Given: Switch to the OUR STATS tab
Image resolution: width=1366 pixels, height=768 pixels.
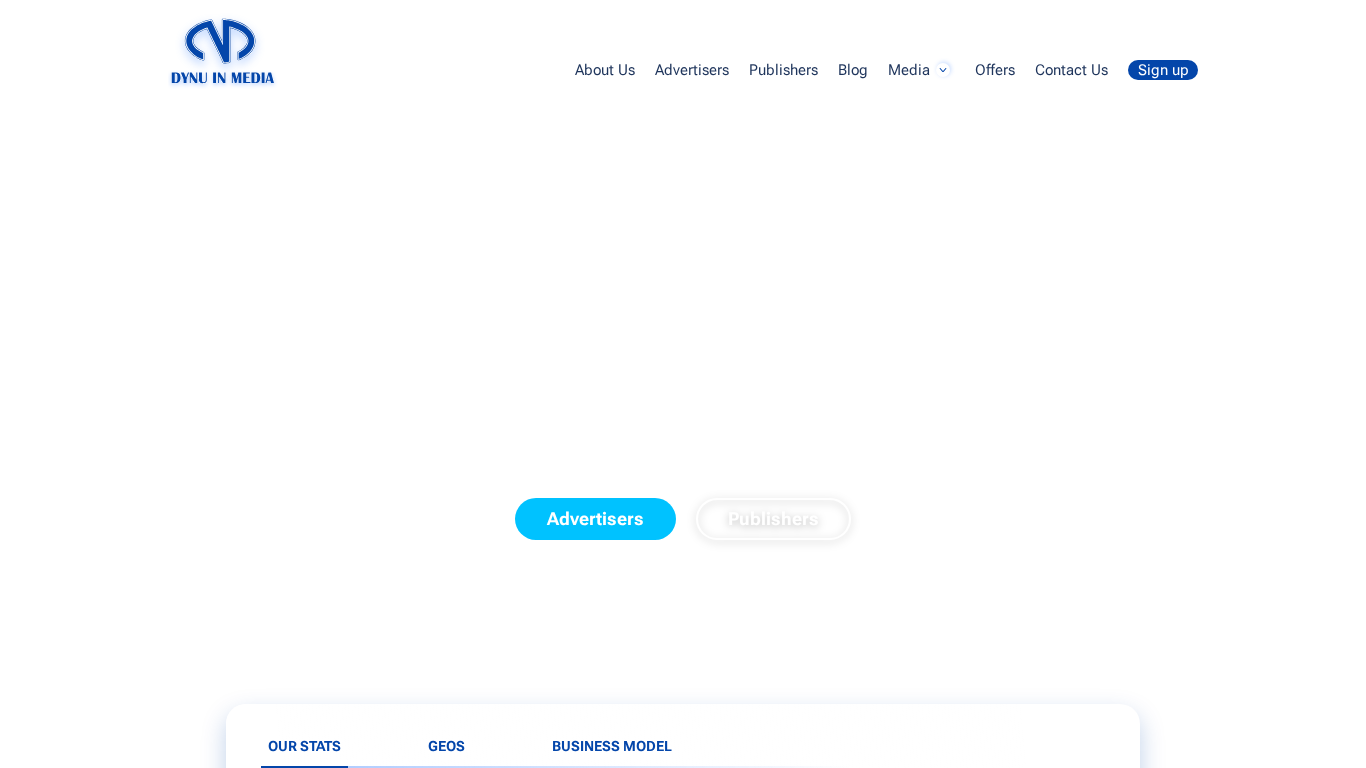Looking at the screenshot, I should (304, 745).
